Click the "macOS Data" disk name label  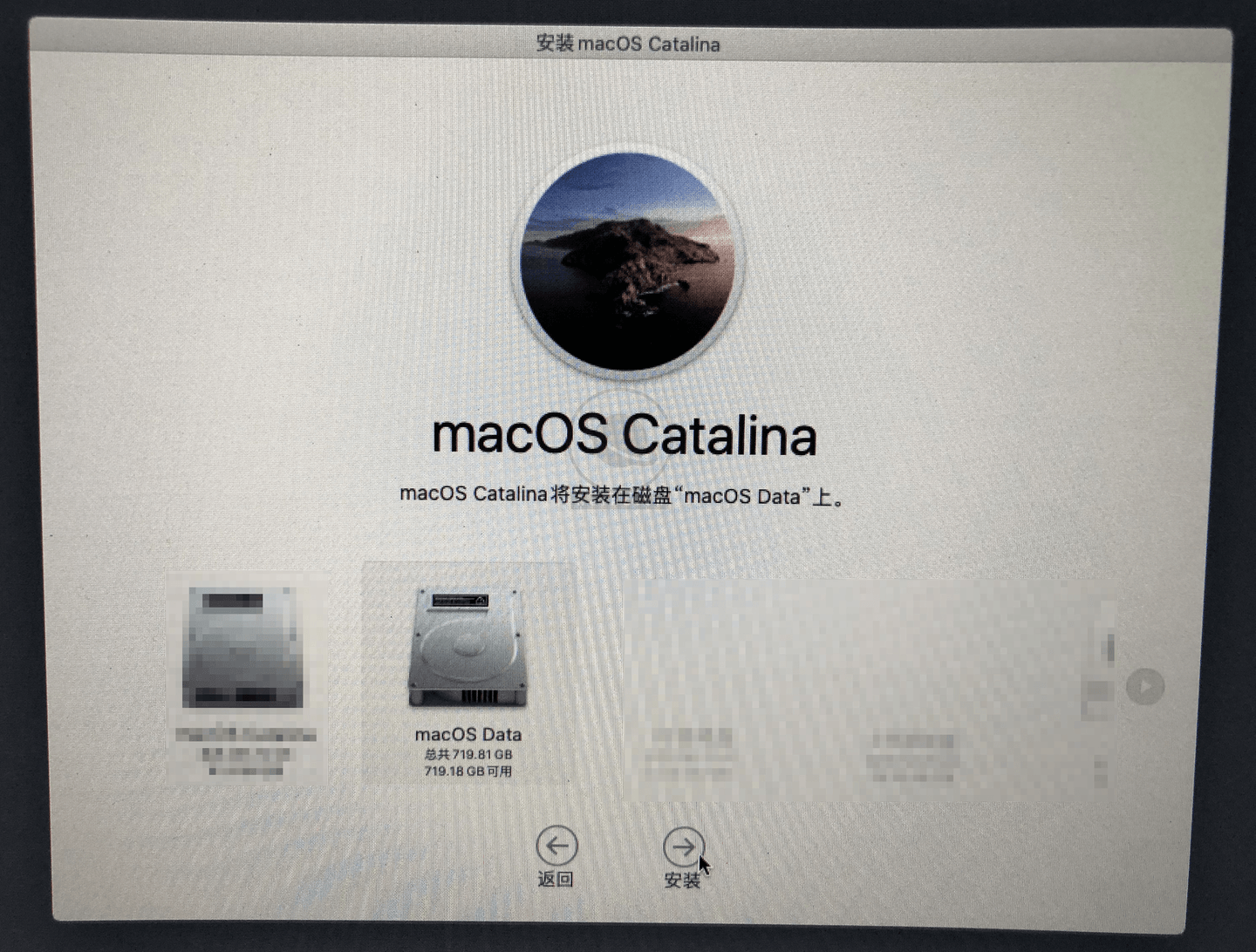click(468, 735)
